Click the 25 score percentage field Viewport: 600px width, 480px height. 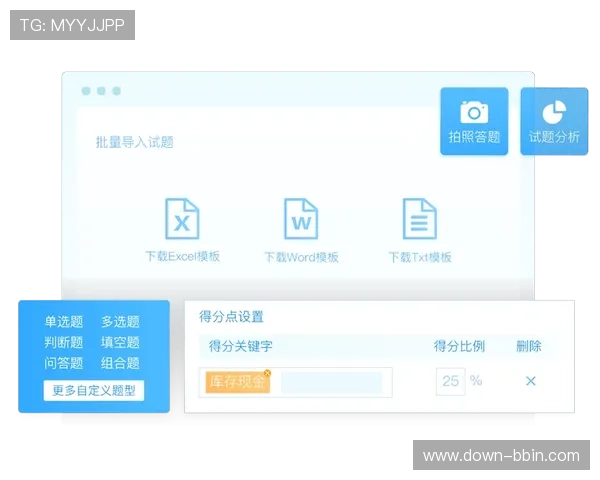click(451, 381)
